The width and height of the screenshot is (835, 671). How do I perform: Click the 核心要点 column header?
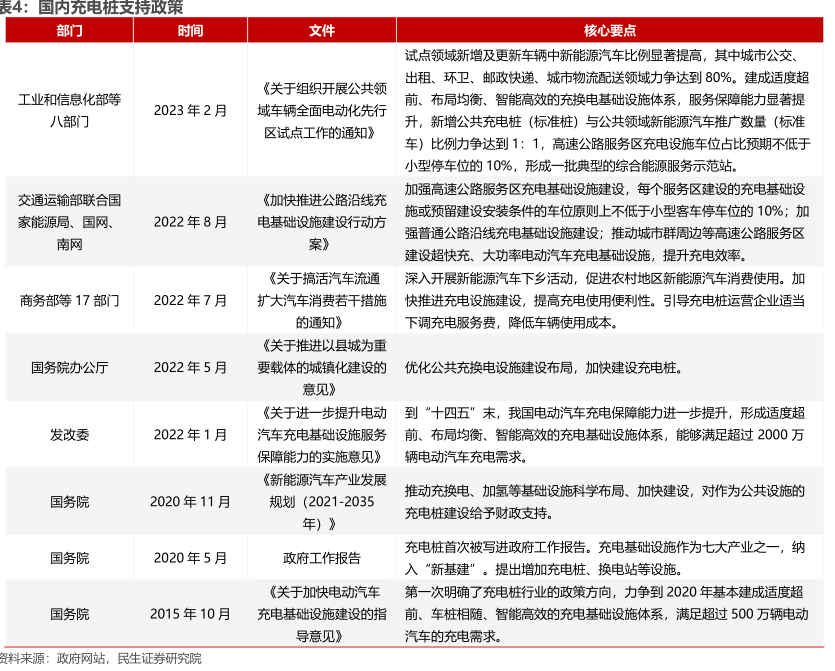tap(611, 31)
